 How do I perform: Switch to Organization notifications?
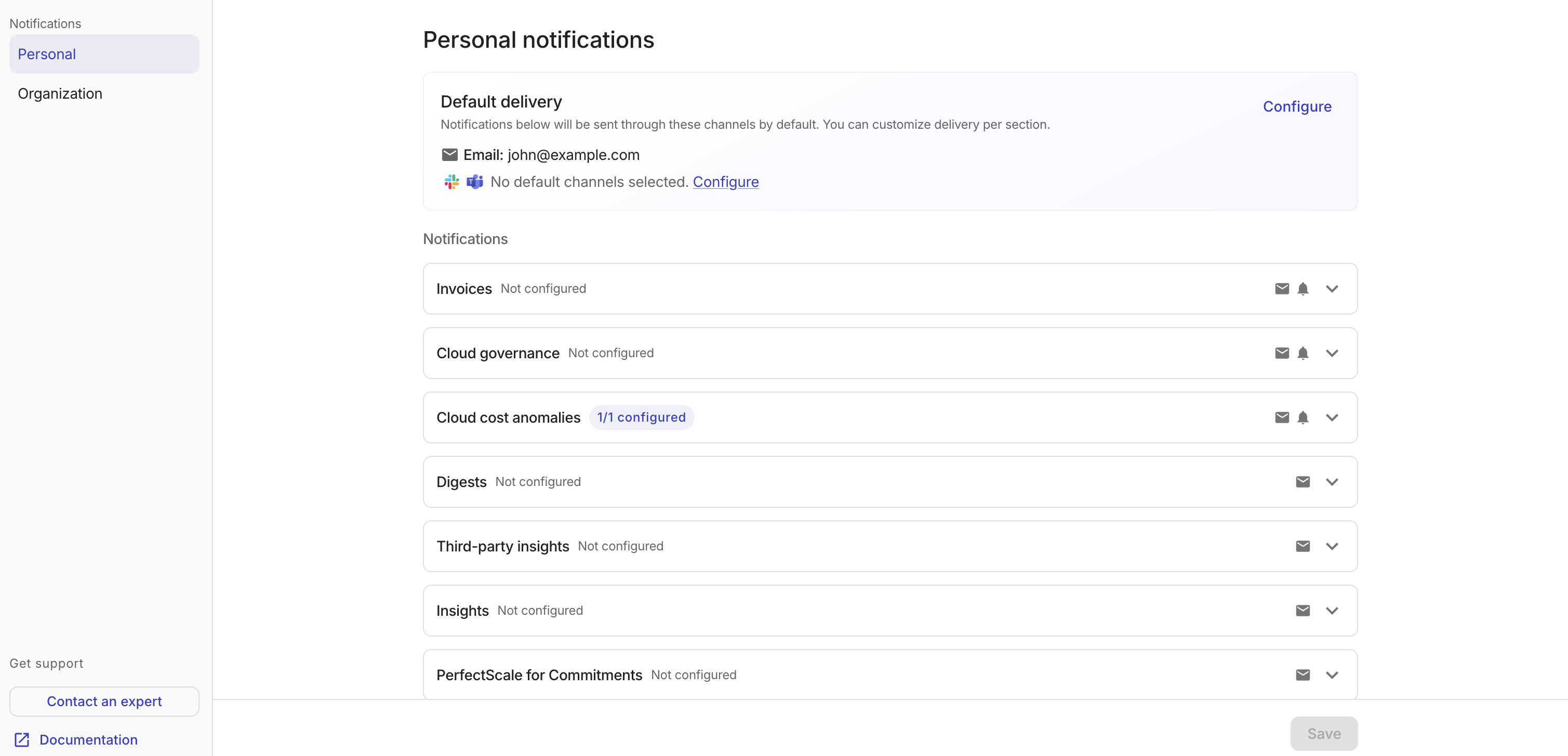coord(104,93)
